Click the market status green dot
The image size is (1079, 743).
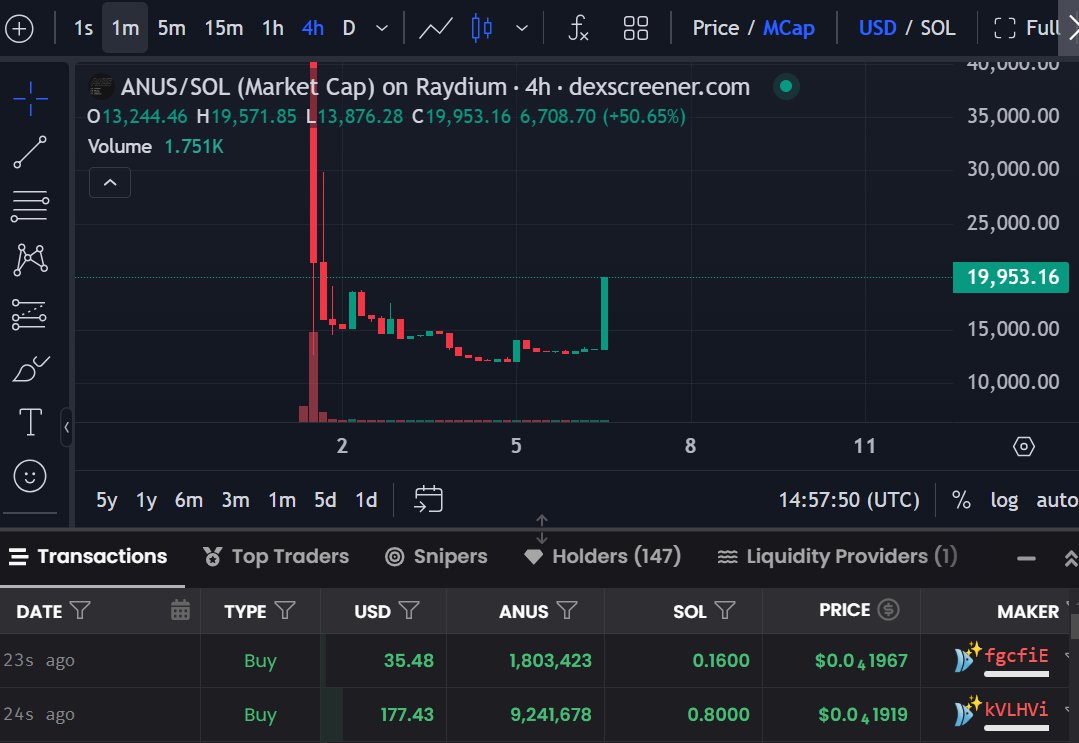tap(786, 87)
